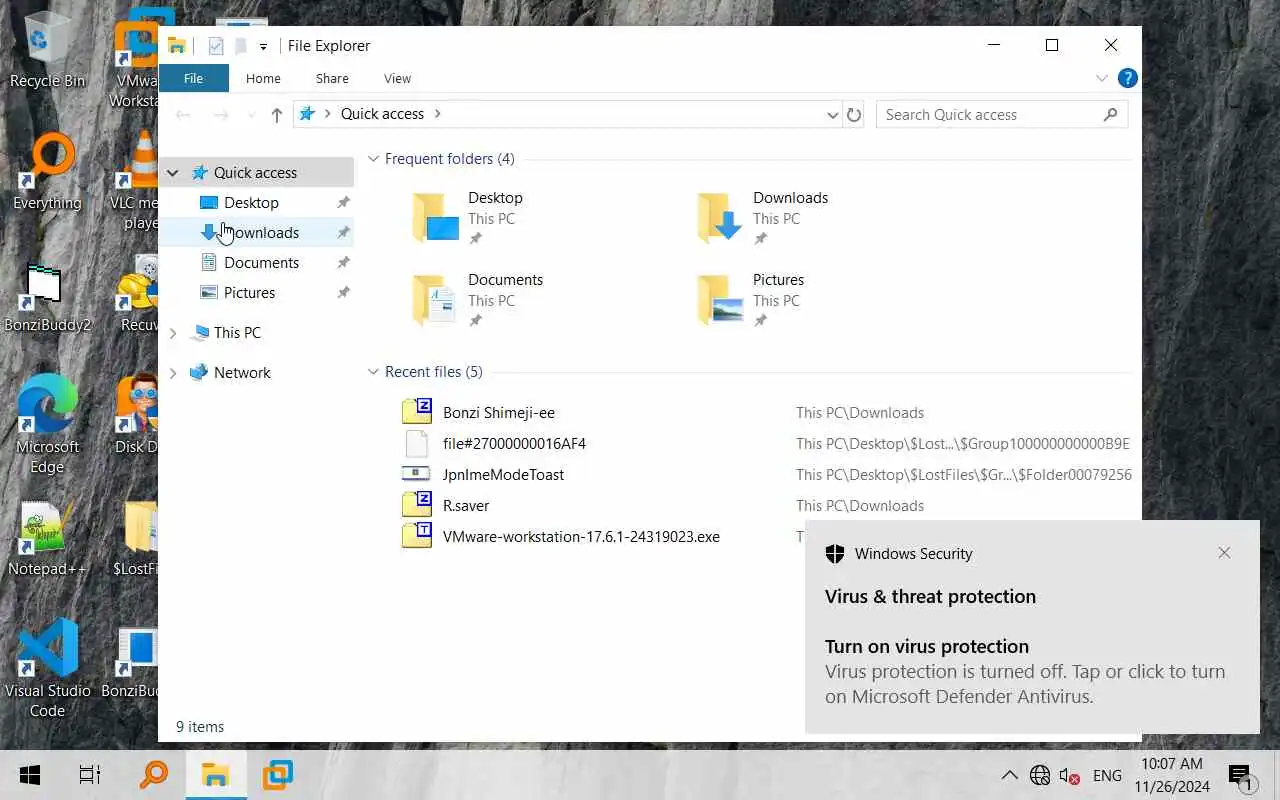Click the network globe tray icon

click(1040, 775)
